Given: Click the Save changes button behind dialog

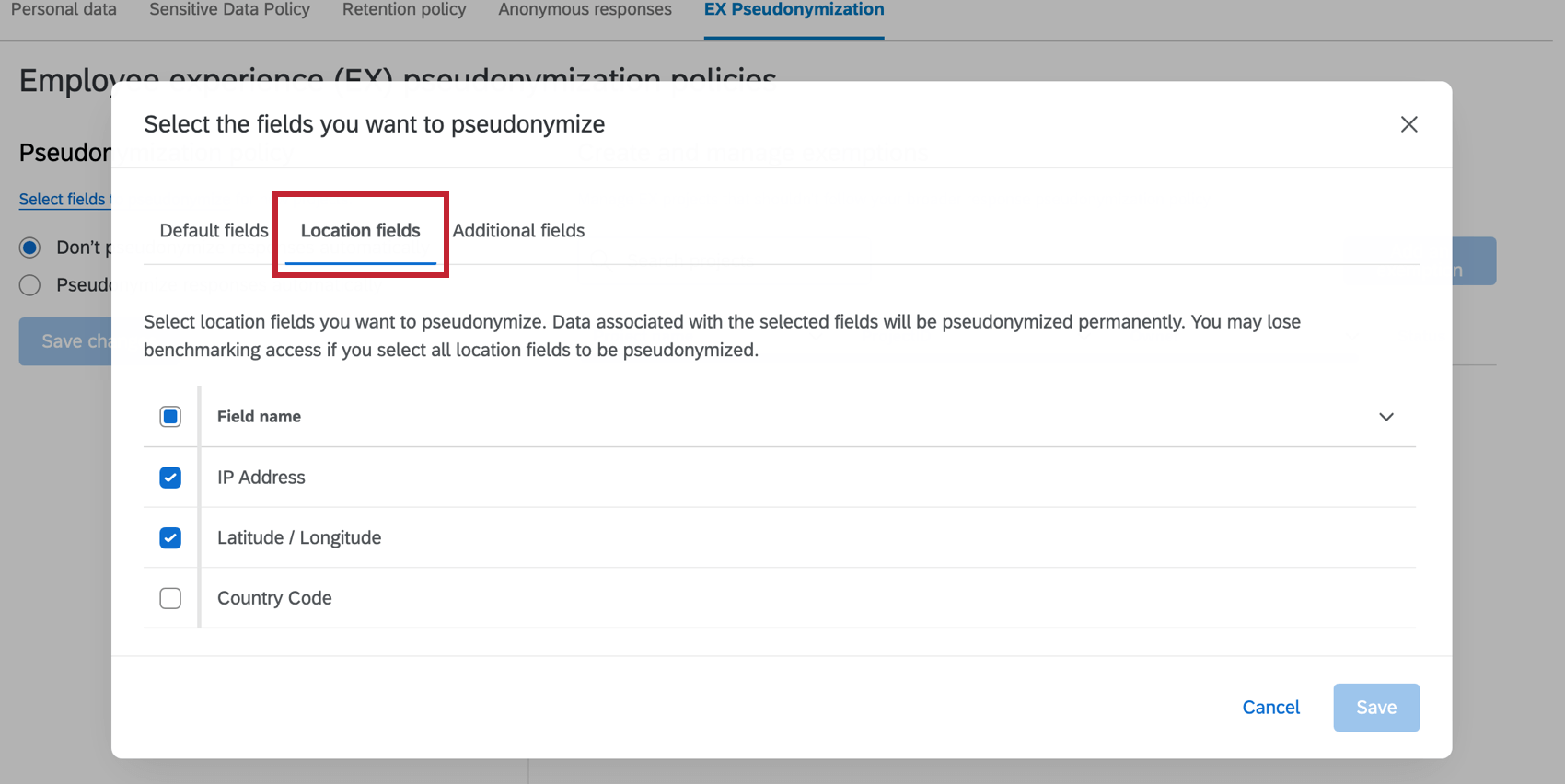Looking at the screenshot, I should [x=66, y=341].
